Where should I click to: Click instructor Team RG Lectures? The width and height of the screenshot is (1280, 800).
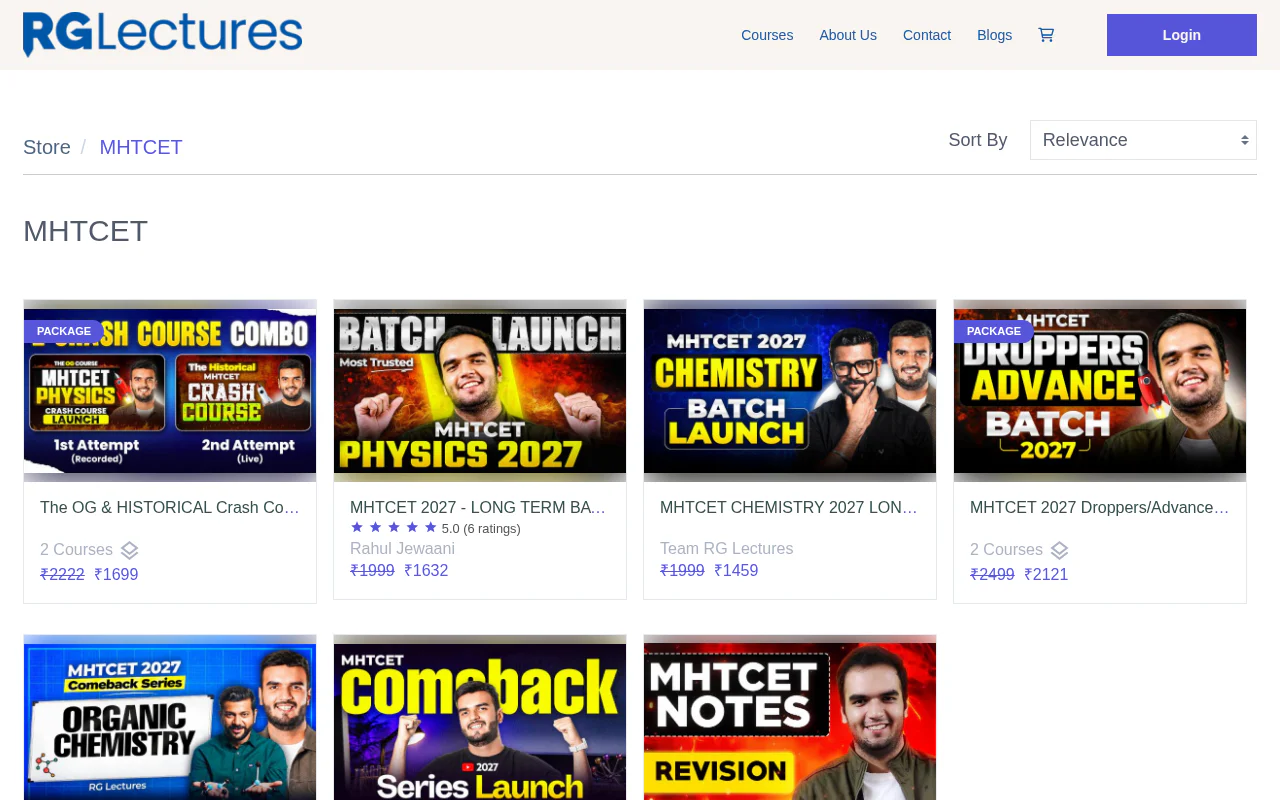pyautogui.click(x=727, y=549)
